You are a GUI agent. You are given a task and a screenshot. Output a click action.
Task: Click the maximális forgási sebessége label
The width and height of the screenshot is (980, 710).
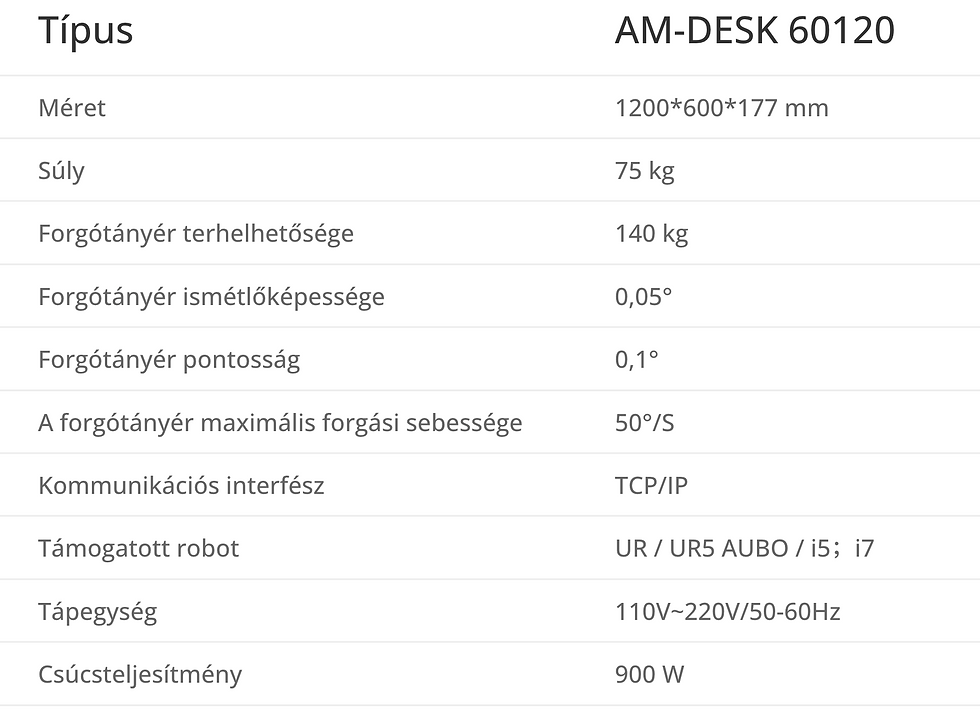(x=280, y=423)
